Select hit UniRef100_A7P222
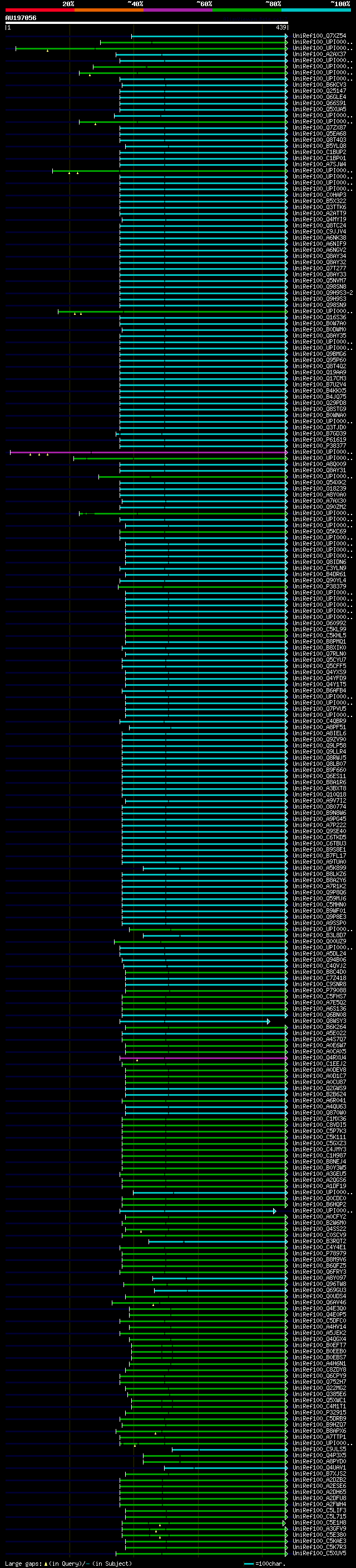Screen dimensions: 356x1568 pos(319,825)
